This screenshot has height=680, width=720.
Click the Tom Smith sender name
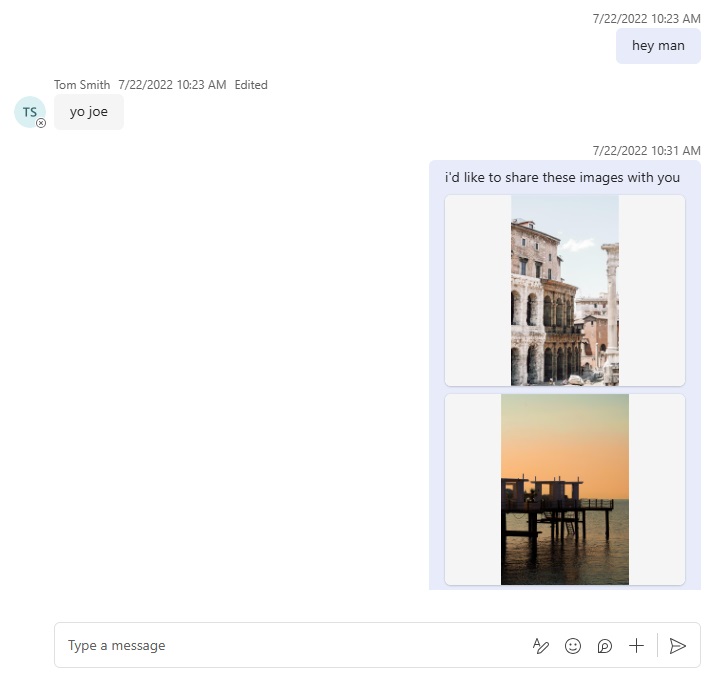82,85
